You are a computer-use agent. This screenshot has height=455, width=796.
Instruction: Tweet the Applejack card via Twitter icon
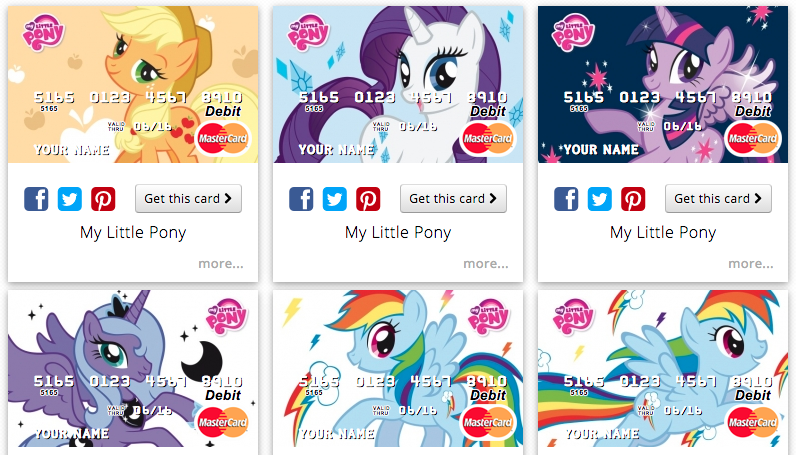70,199
